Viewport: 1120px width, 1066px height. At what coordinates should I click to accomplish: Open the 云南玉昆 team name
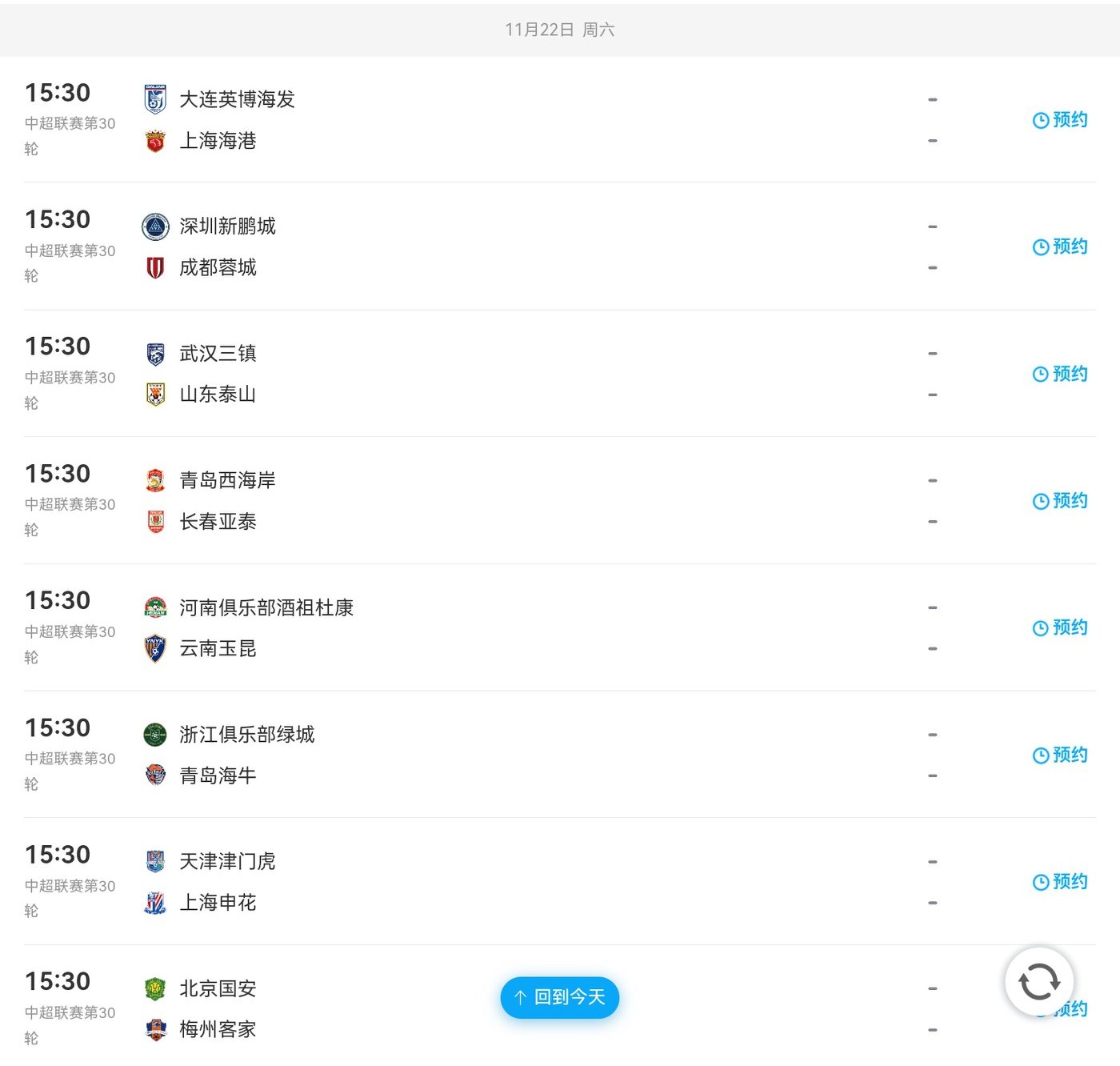(218, 648)
